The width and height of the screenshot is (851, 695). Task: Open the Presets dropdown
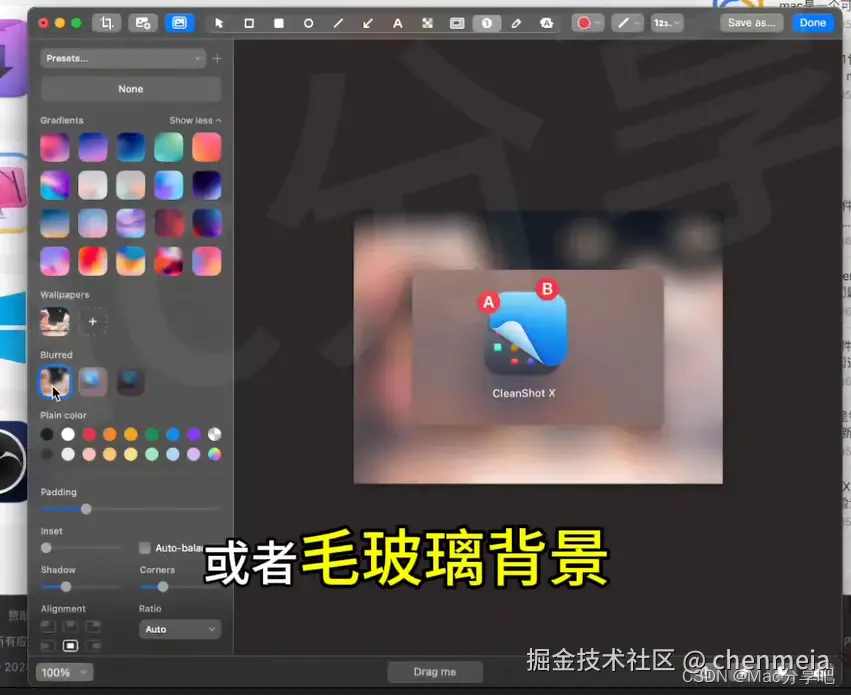click(x=123, y=58)
